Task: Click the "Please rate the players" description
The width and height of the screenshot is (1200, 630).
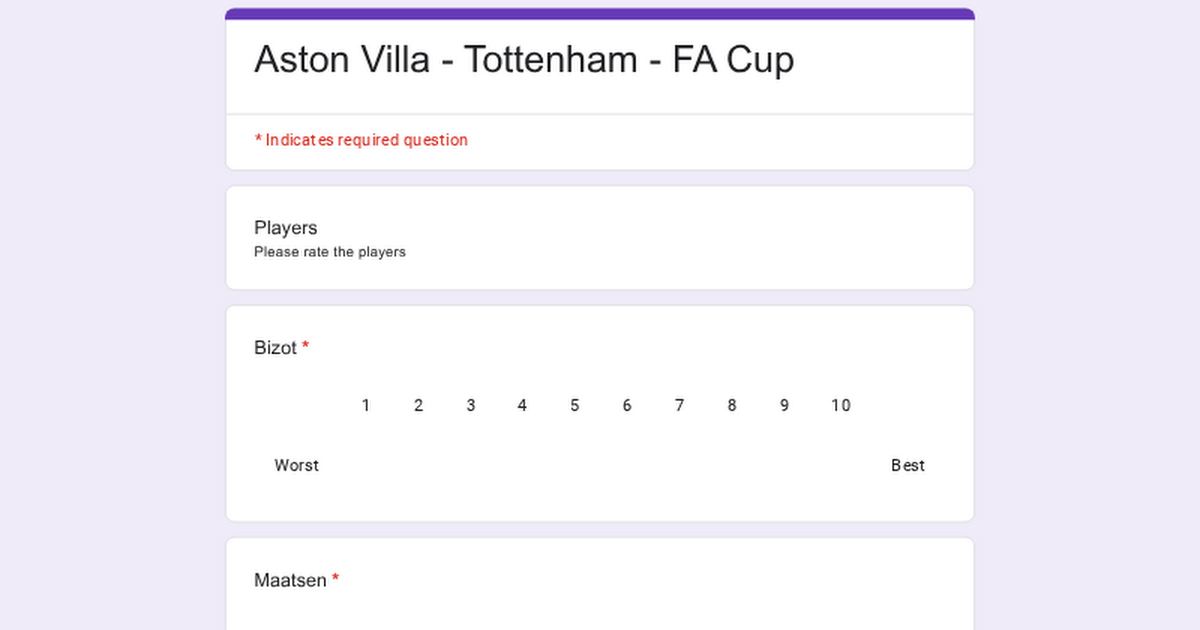Action: tap(330, 252)
